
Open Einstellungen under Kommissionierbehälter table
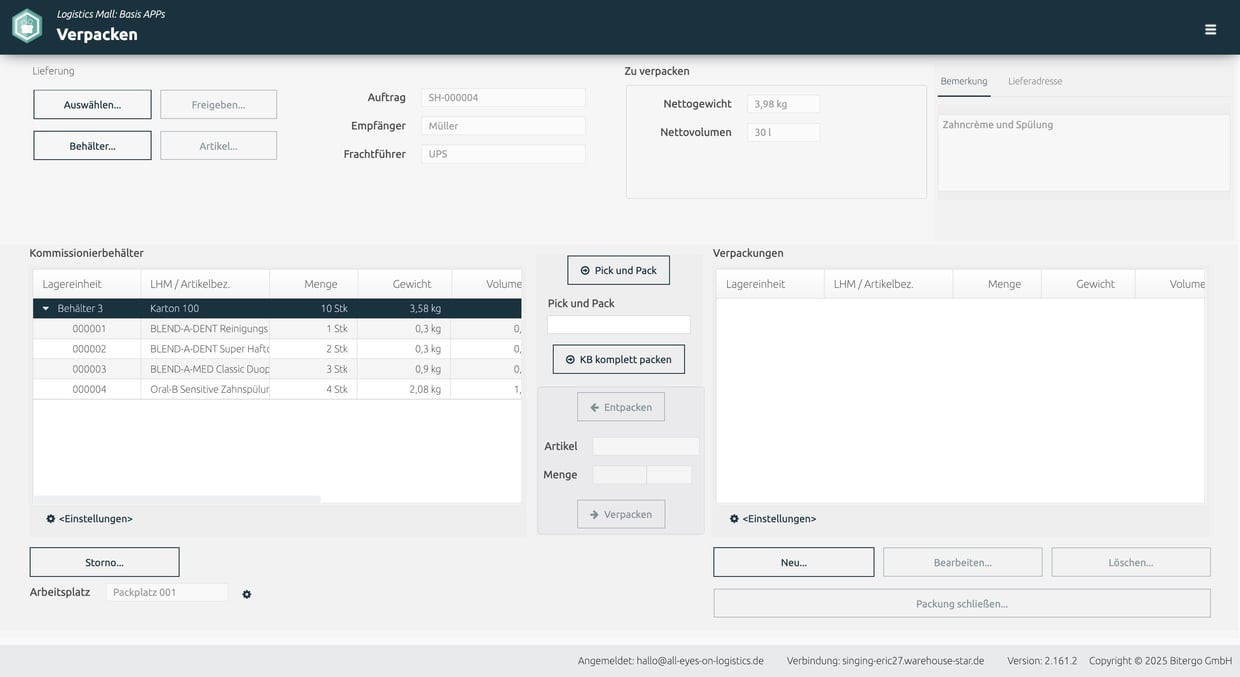(x=89, y=519)
